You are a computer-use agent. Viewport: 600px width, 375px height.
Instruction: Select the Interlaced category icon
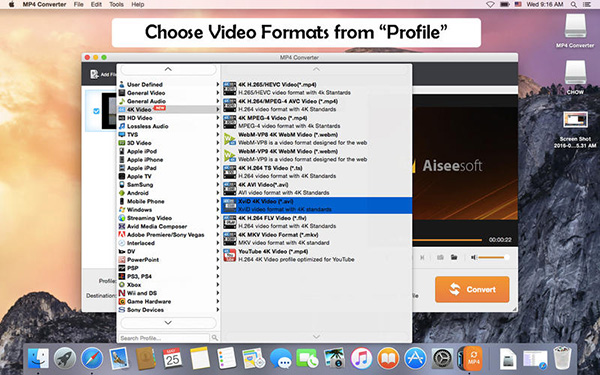click(x=122, y=243)
